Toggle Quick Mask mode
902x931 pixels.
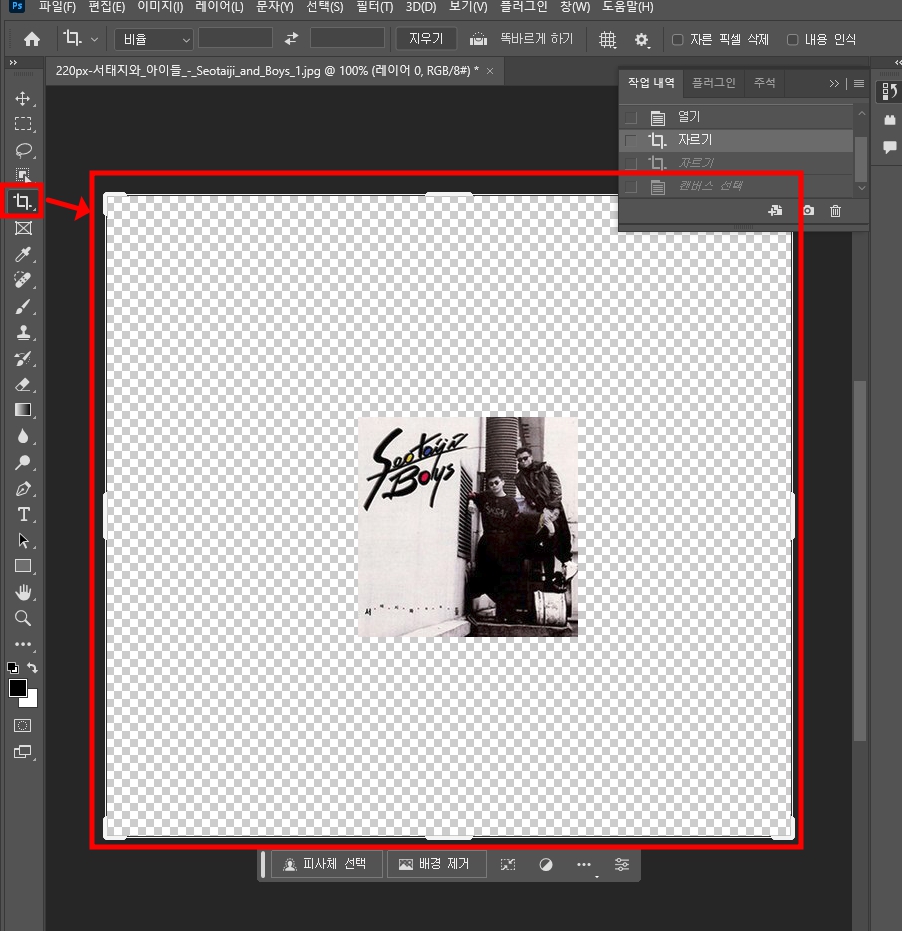23,726
